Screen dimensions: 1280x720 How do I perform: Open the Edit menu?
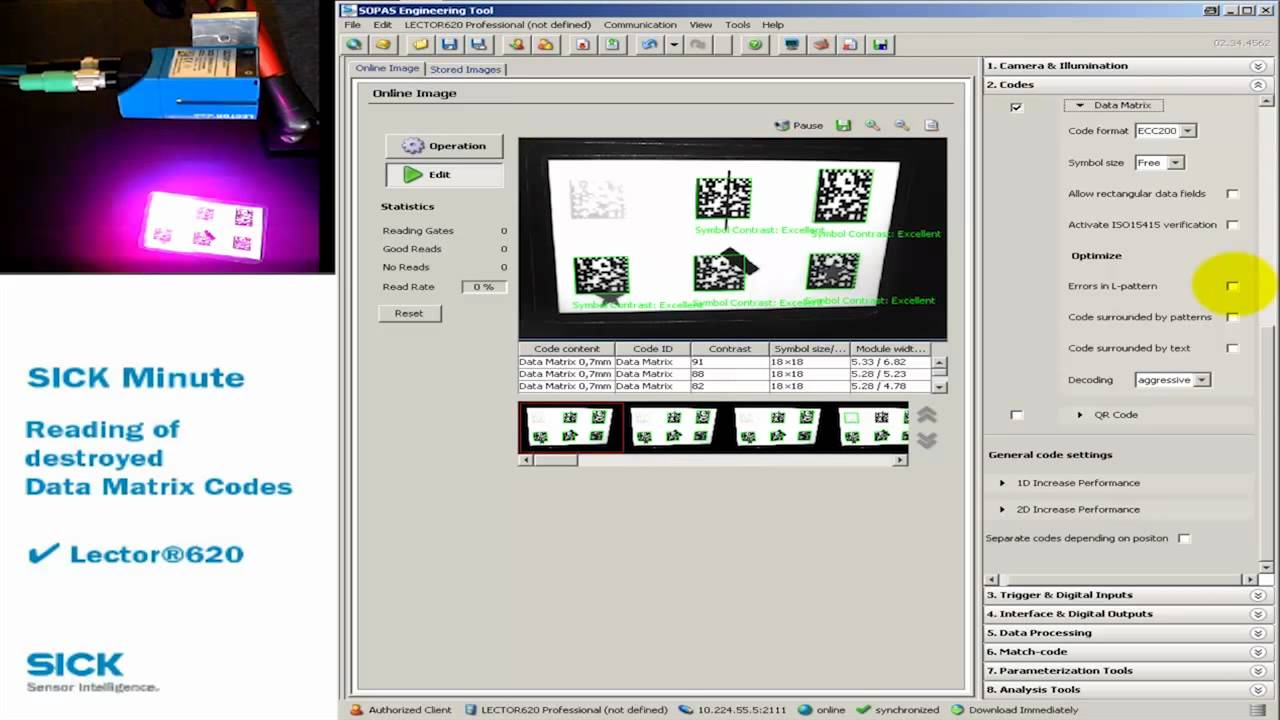click(x=383, y=25)
